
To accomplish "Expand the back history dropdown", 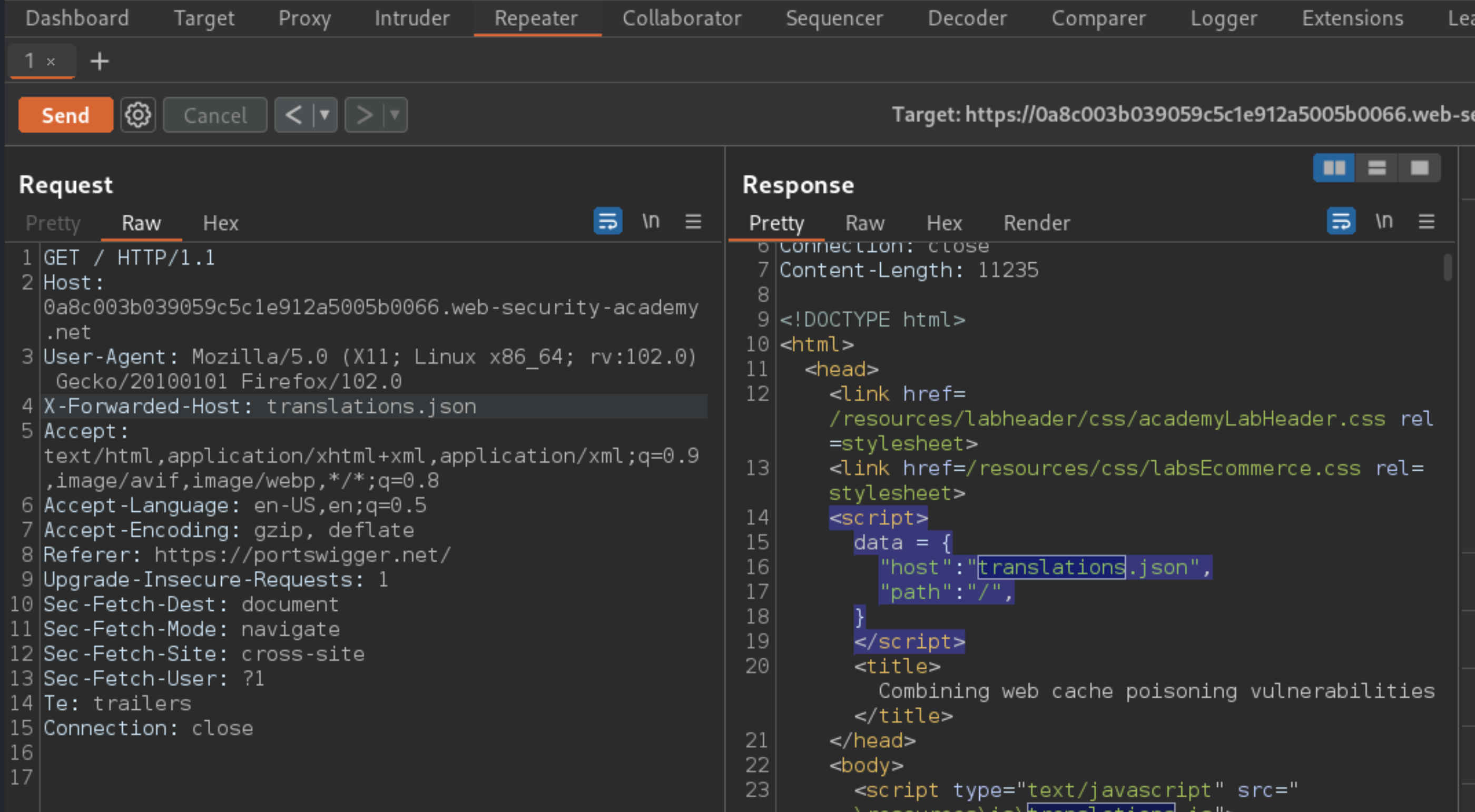I will [x=324, y=115].
